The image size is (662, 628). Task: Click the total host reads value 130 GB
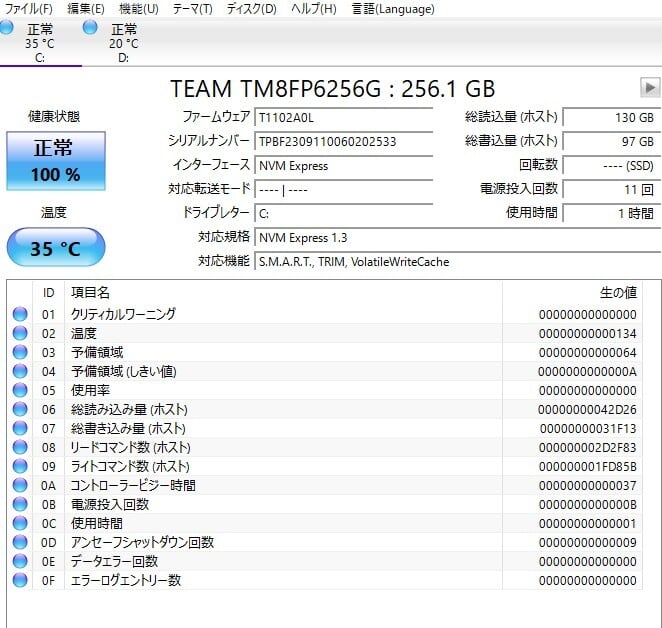612,117
